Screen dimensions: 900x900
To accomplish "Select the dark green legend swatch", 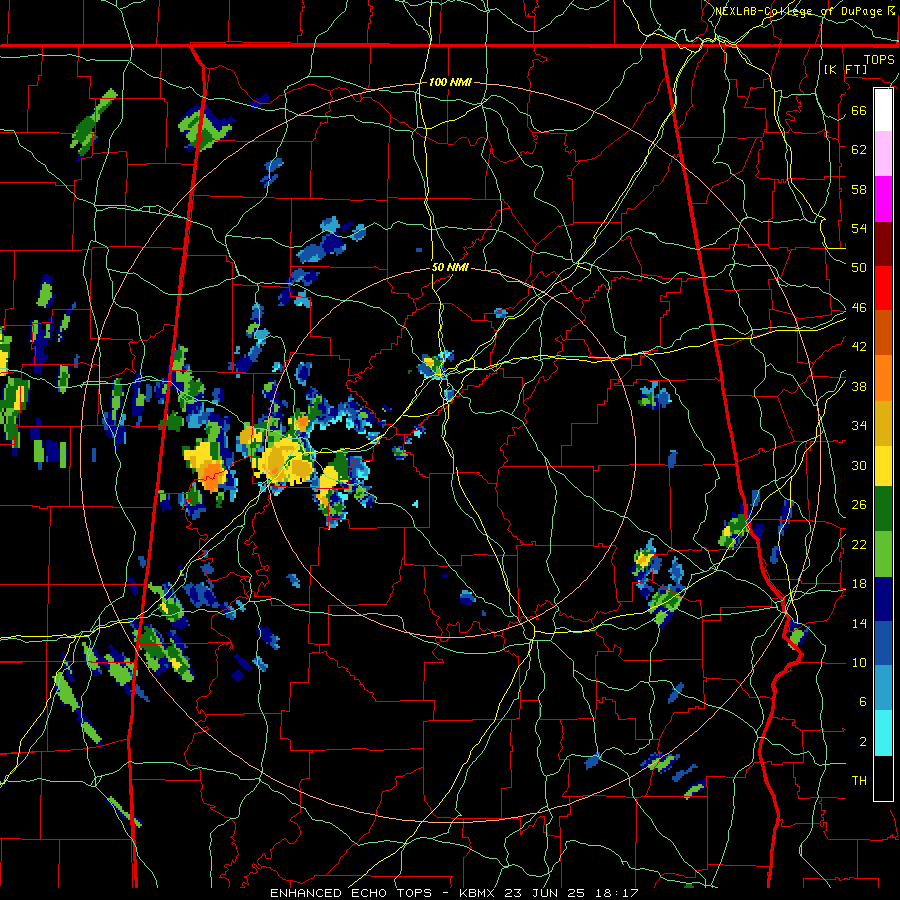I will pyautogui.click(x=883, y=509).
